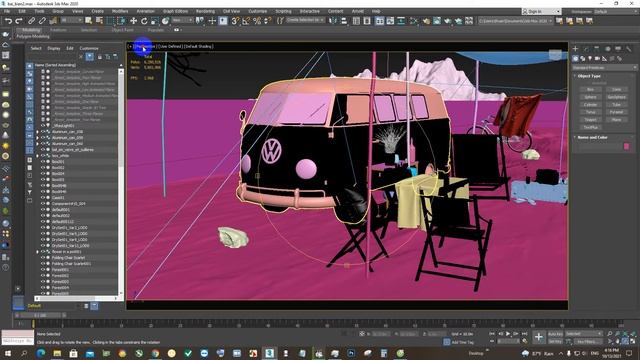Activate the Select and Rotate tool
Screen dimensions: 640x360
click(144, 21)
